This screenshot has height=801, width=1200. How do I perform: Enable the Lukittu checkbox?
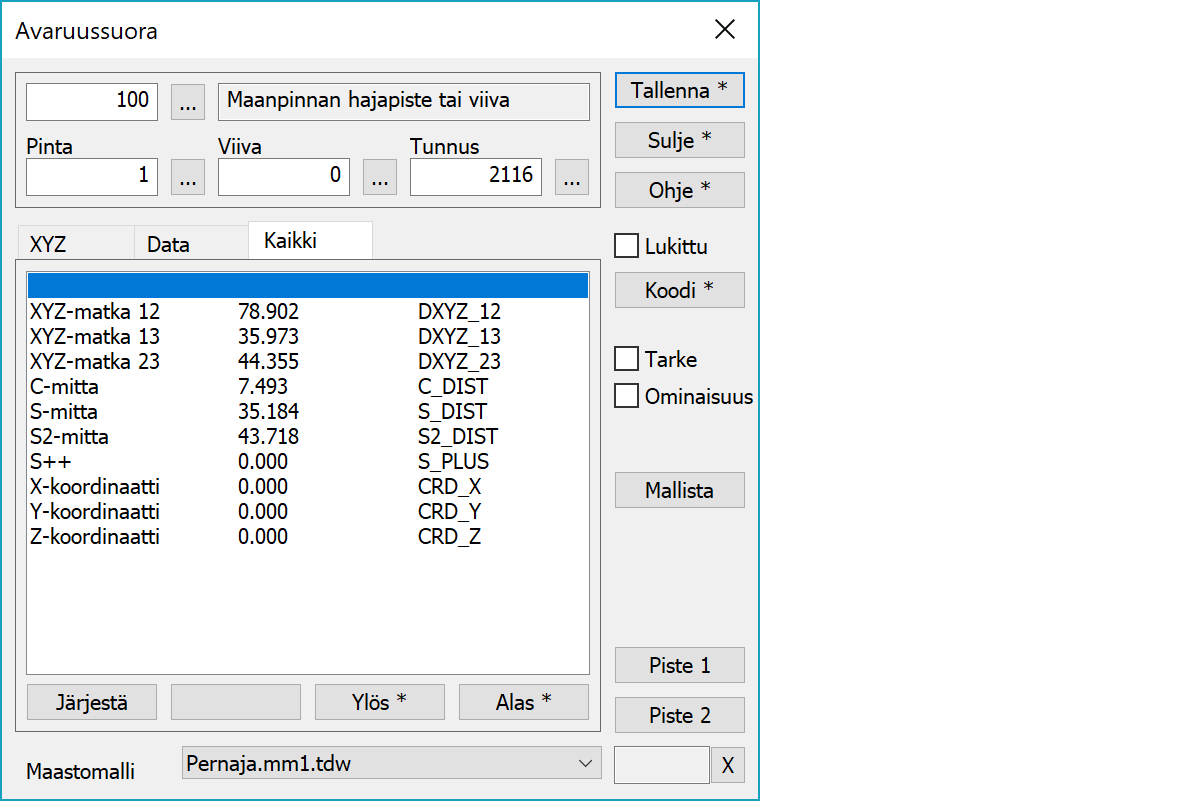(627, 246)
